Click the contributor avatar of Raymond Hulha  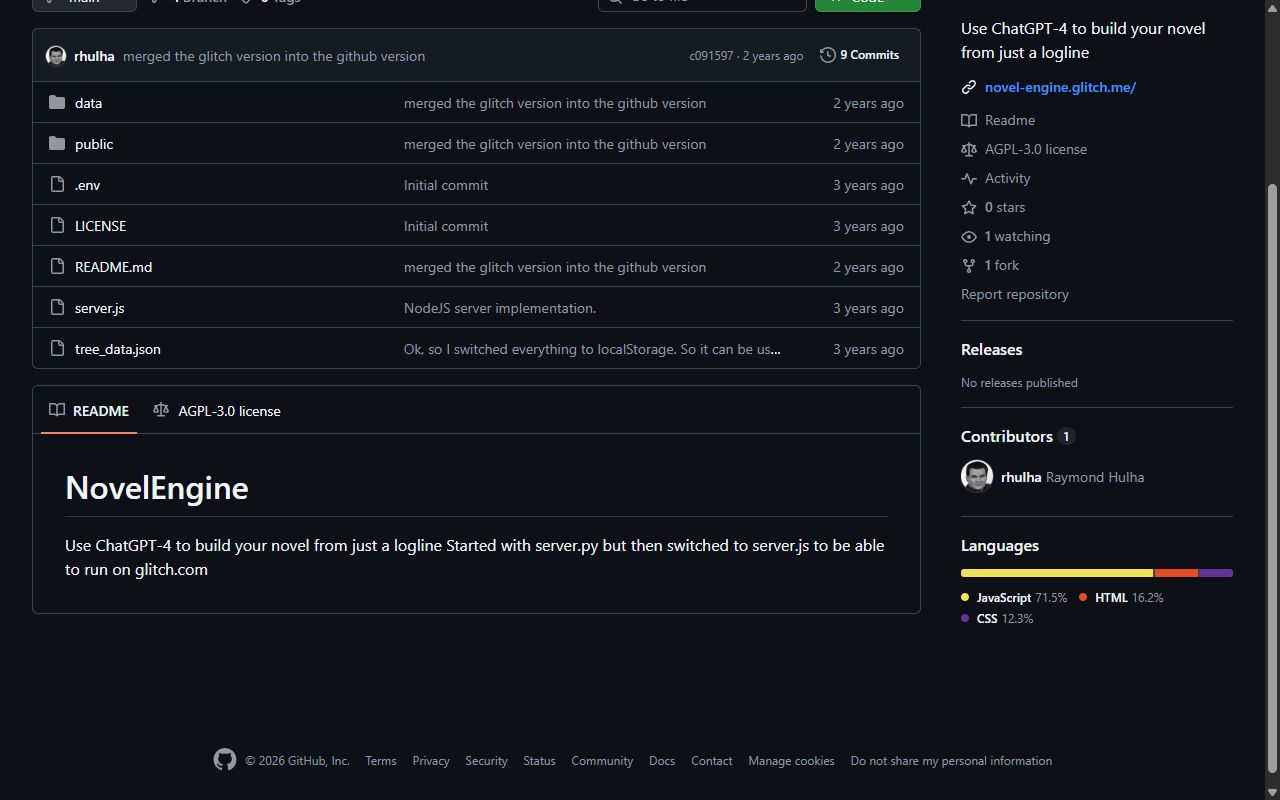click(x=977, y=476)
